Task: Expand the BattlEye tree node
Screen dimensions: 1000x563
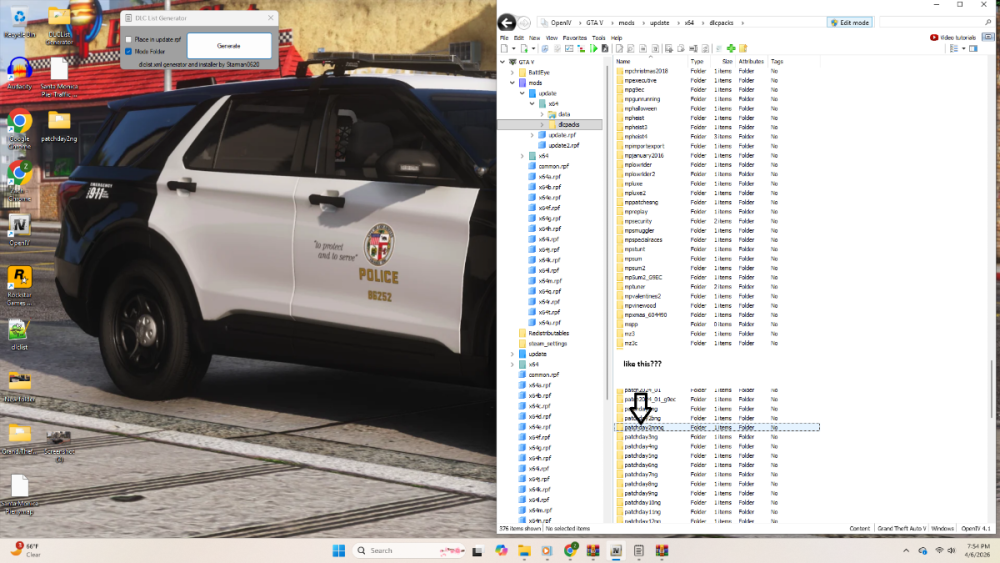Action: coord(512,73)
